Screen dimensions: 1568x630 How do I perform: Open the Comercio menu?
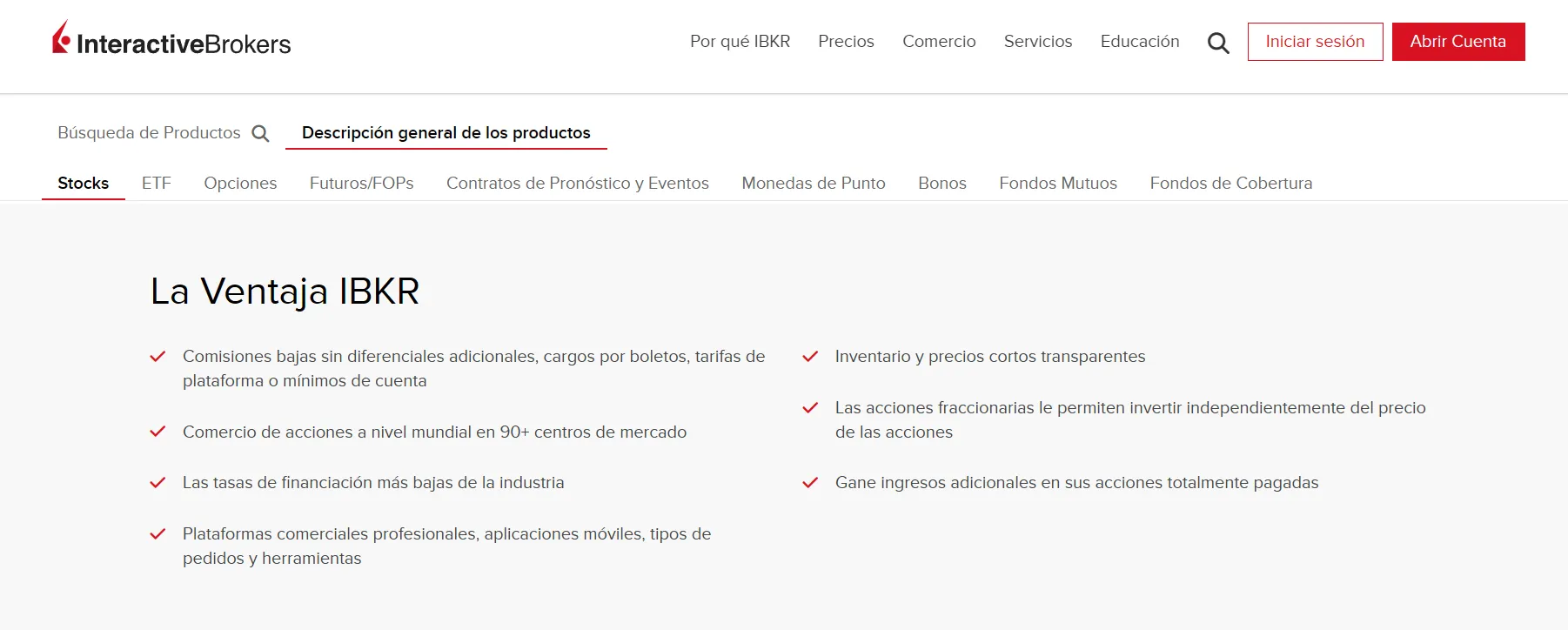[x=939, y=42]
